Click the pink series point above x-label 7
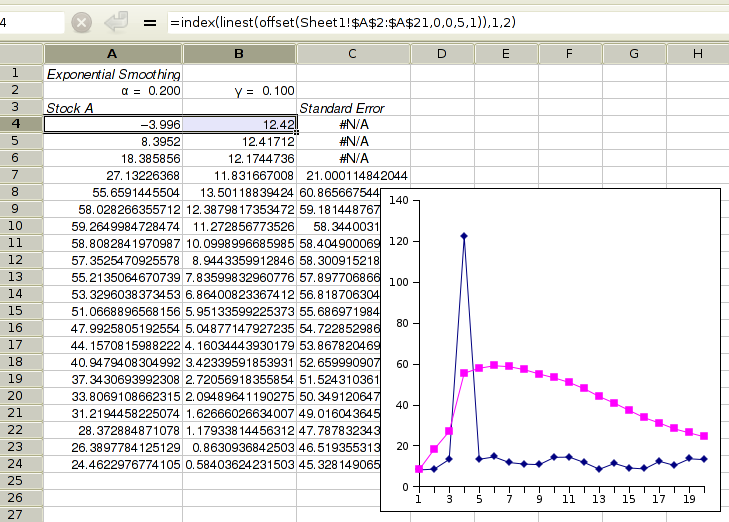Viewport: 729px width, 522px height. click(x=509, y=366)
